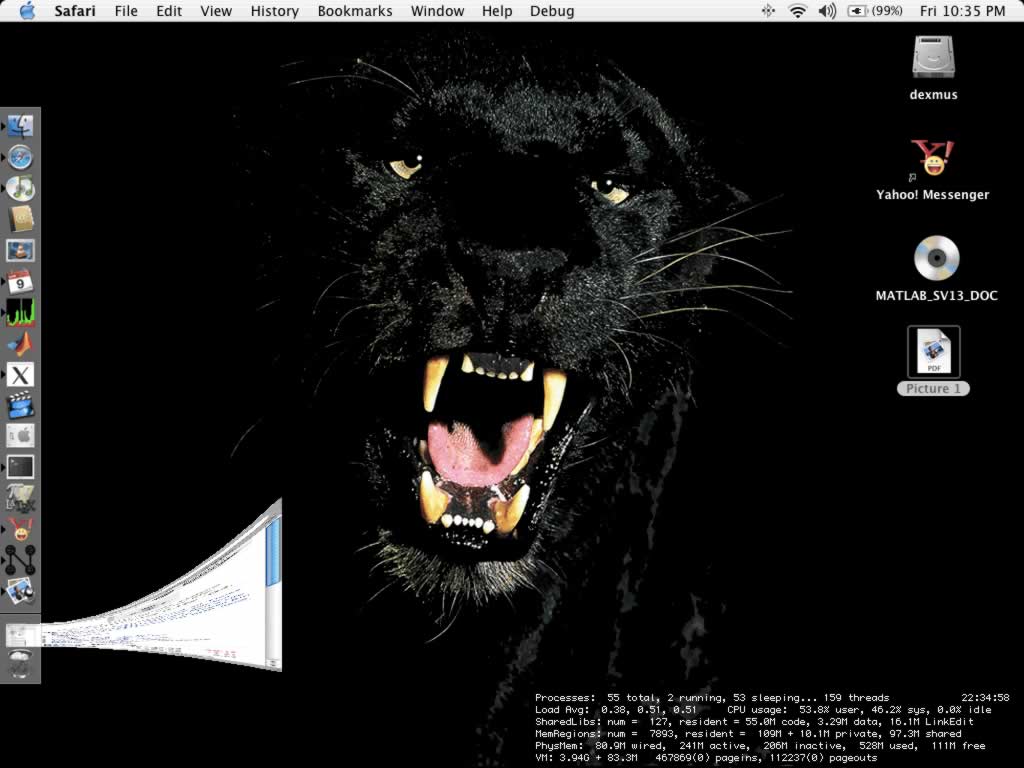Open the Edit menu
The width and height of the screenshot is (1024, 768).
[x=169, y=10]
